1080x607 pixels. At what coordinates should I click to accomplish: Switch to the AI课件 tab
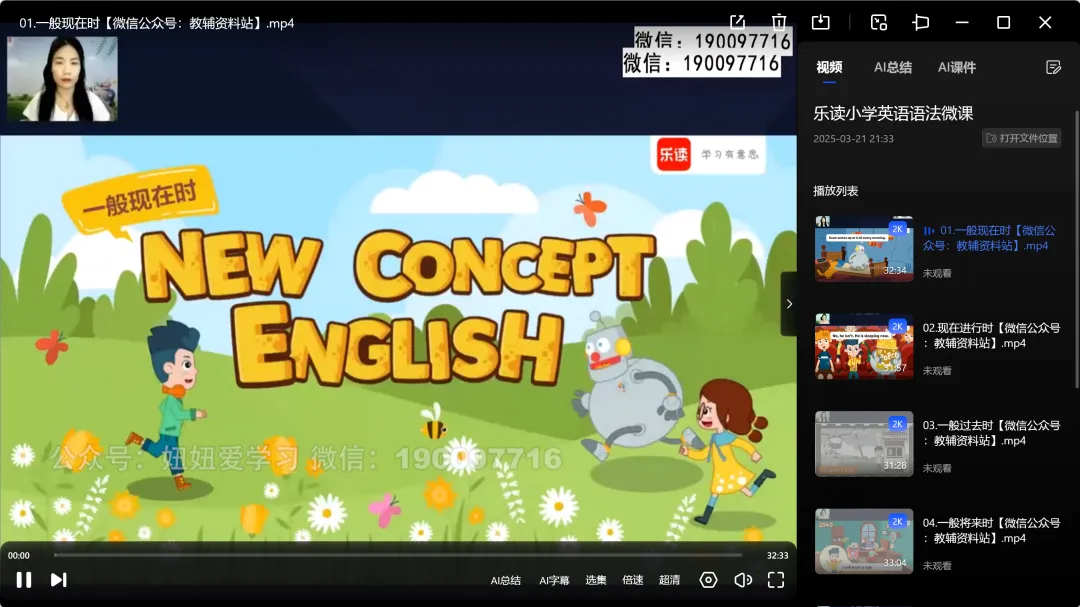[957, 68]
